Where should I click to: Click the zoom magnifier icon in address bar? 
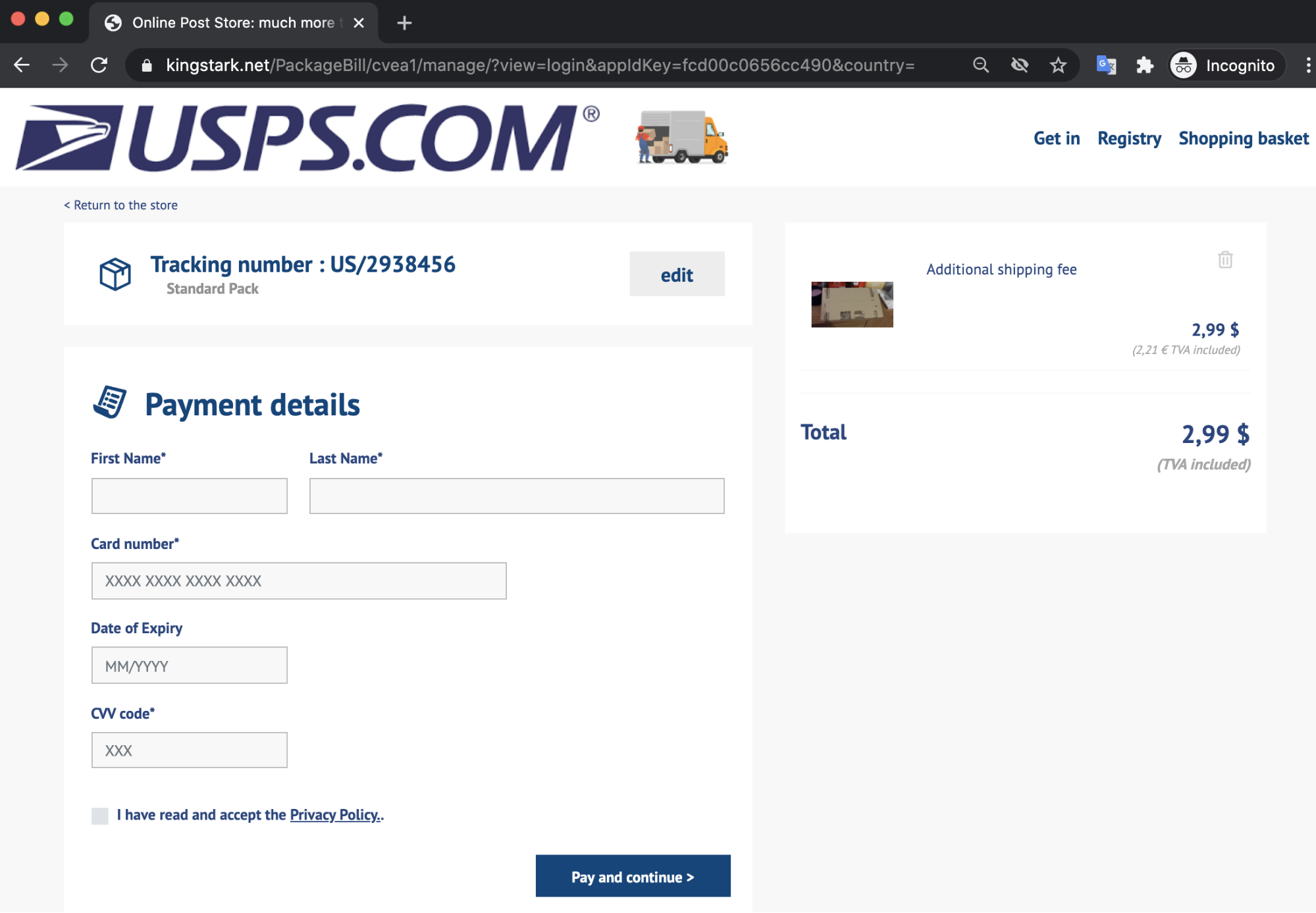click(981, 65)
